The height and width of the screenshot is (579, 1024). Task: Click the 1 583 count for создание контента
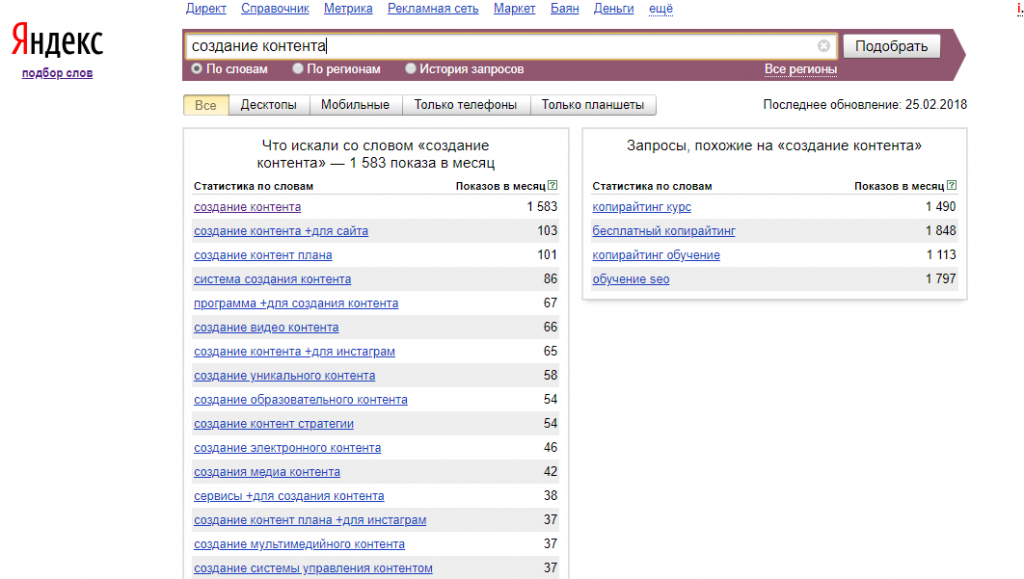click(x=542, y=207)
